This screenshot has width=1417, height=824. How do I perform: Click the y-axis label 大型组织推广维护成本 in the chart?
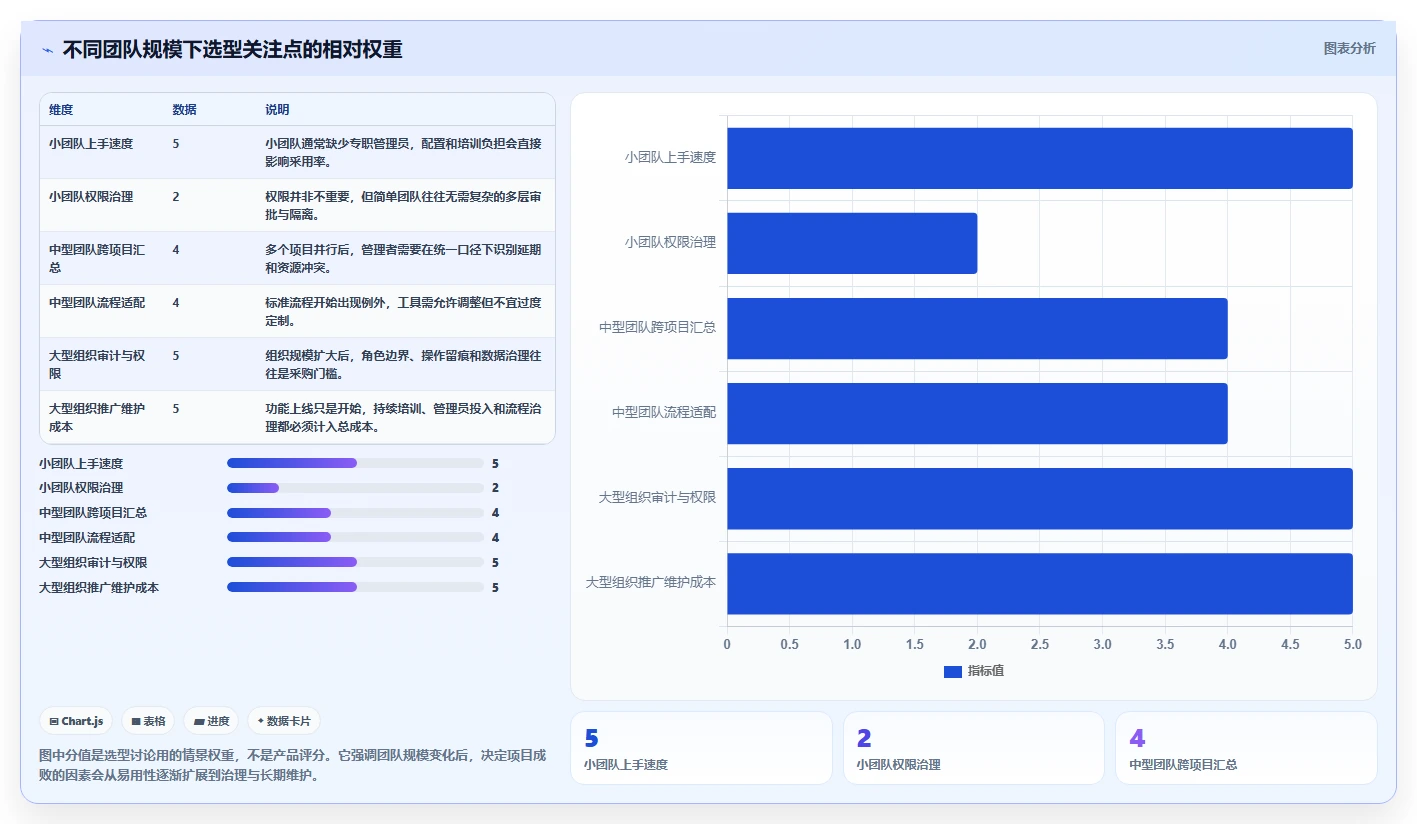point(651,582)
